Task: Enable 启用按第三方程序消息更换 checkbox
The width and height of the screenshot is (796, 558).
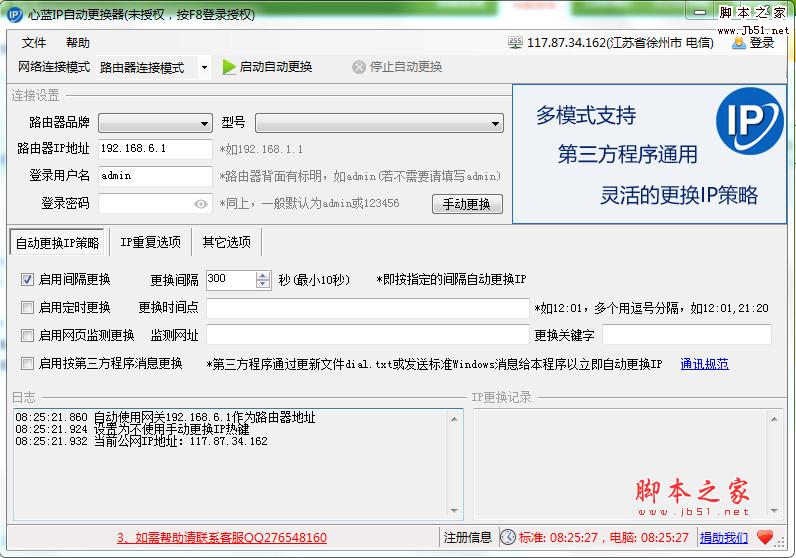Action: click(27, 364)
